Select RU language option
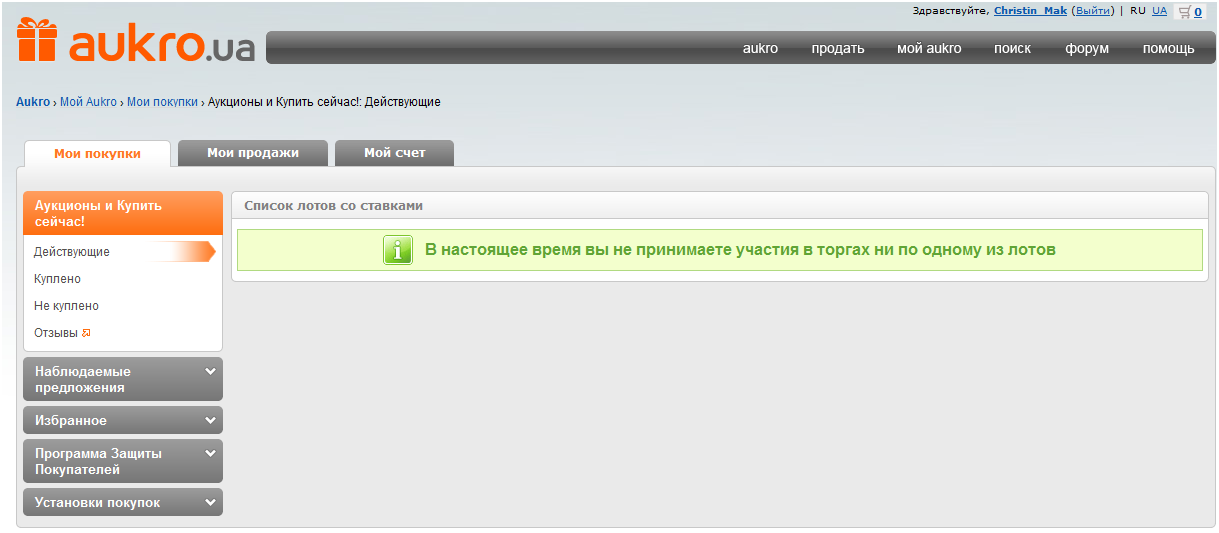This screenshot has width=1219, height=533. pos(1138,11)
